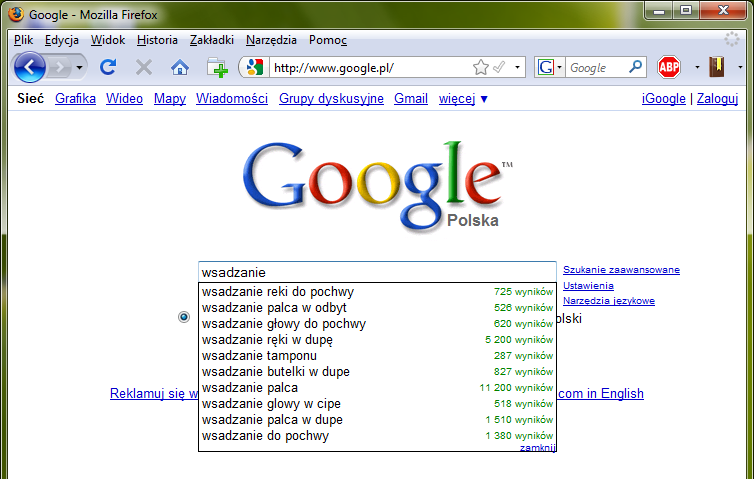Select the suggestion with 11 200 wyników
The image size is (755, 479).
[377, 388]
